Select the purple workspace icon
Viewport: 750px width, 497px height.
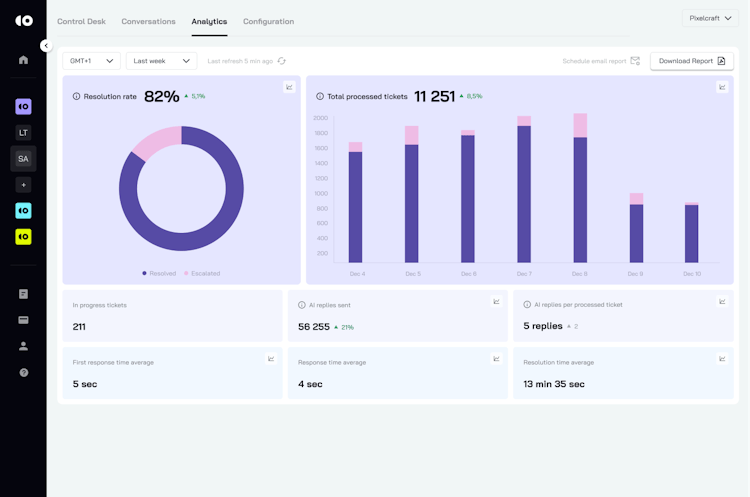[x=23, y=106]
